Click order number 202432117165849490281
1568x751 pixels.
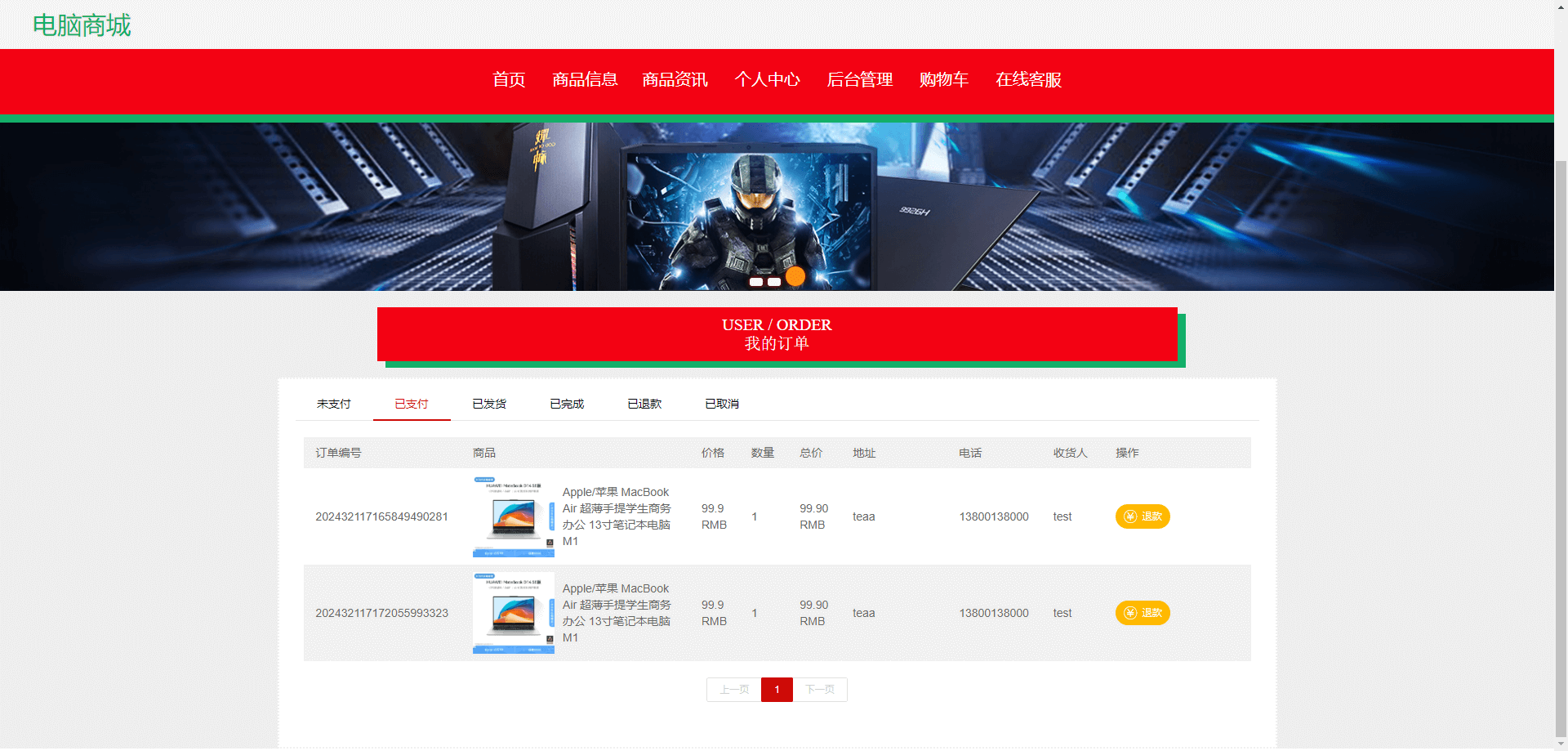[x=381, y=516]
